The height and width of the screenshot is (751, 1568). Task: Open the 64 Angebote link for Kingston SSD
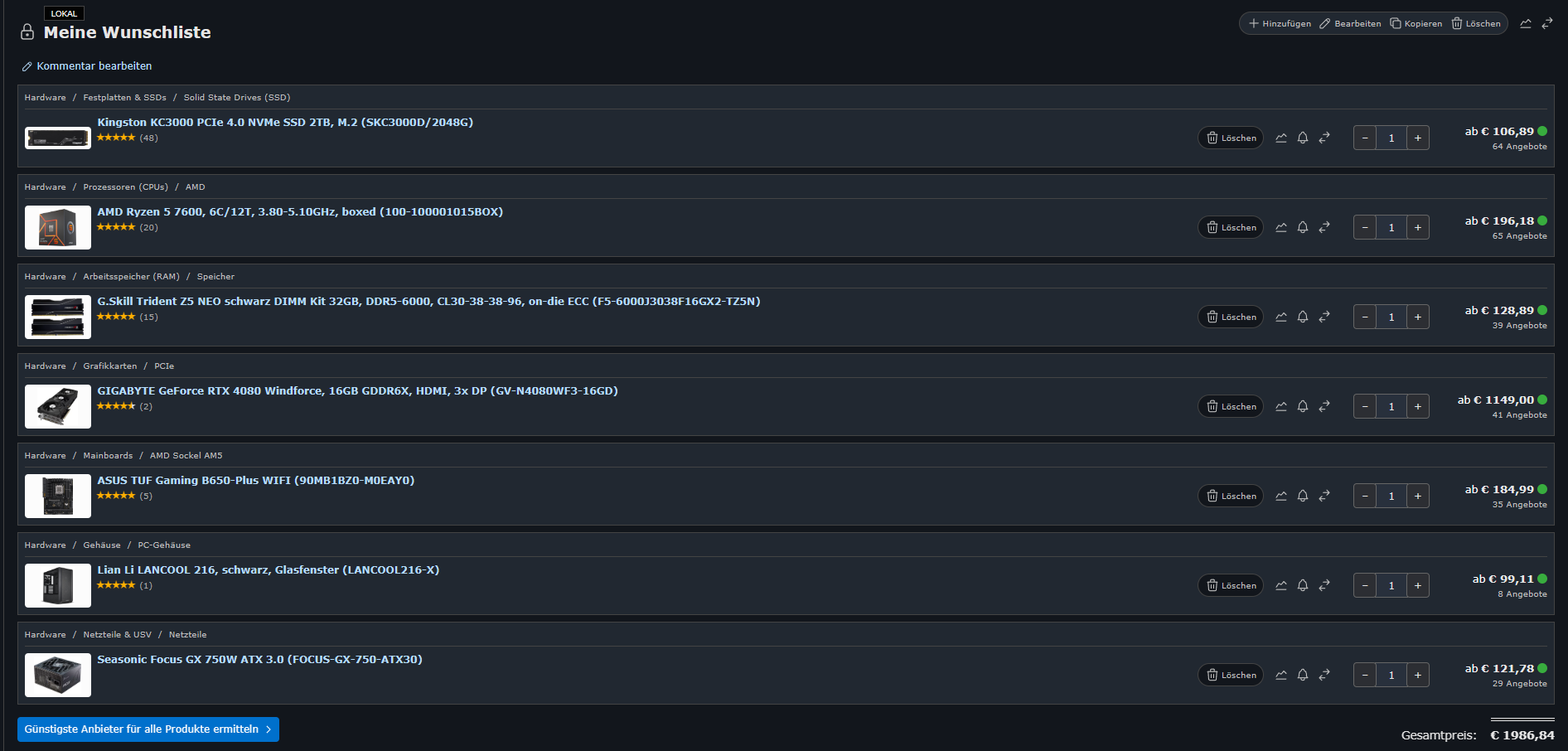pos(1519,146)
